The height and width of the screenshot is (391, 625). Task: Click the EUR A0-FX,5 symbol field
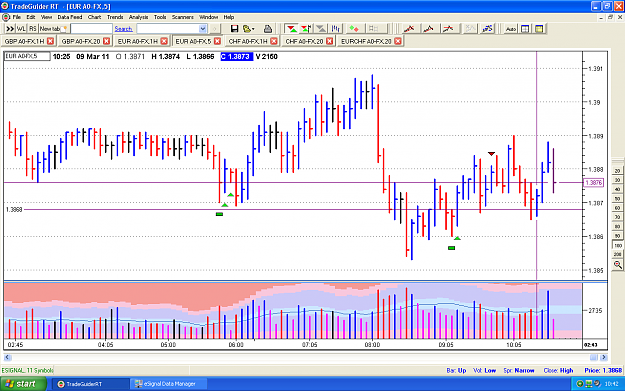pyautogui.click(x=28, y=56)
